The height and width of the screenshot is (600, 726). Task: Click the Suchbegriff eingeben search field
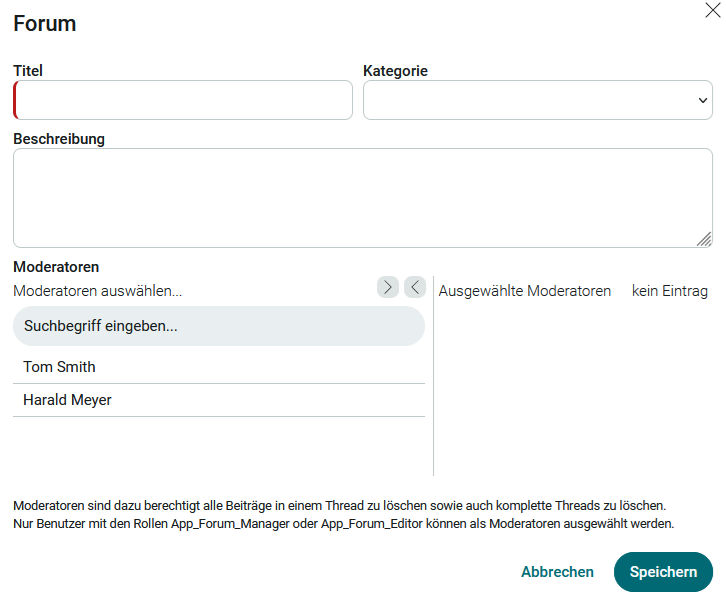(218, 326)
